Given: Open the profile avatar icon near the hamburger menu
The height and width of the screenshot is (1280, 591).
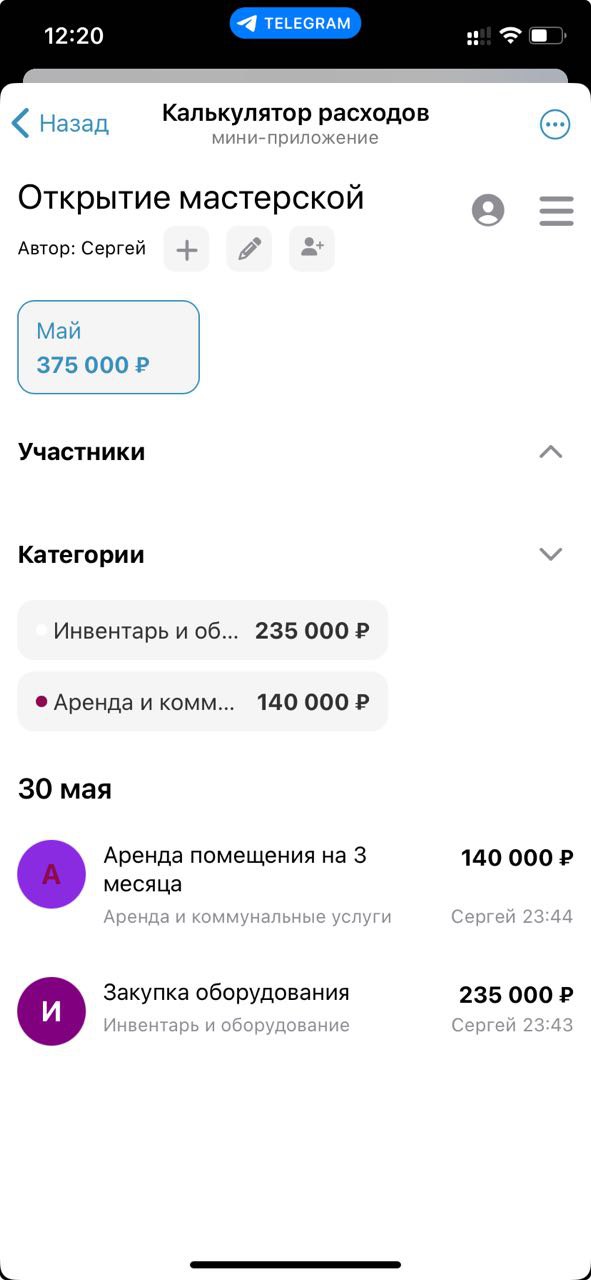Looking at the screenshot, I should tap(488, 211).
